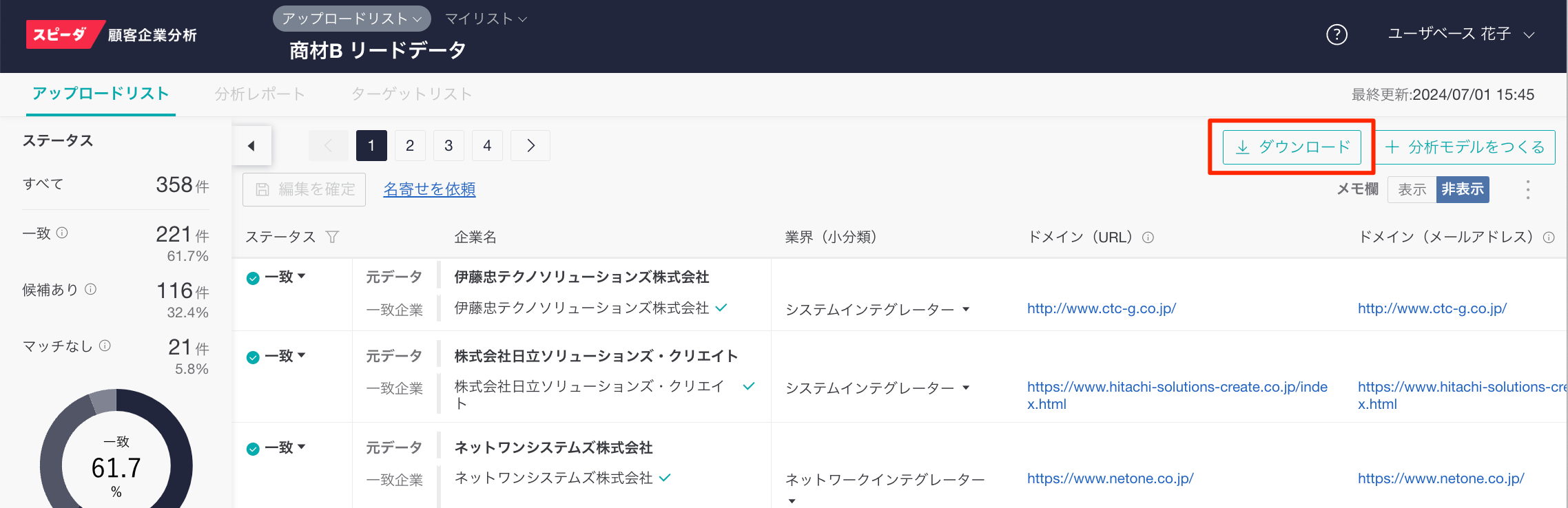Click info icon next to 一致 status
Screen dimensions: 1568x508
62,233
